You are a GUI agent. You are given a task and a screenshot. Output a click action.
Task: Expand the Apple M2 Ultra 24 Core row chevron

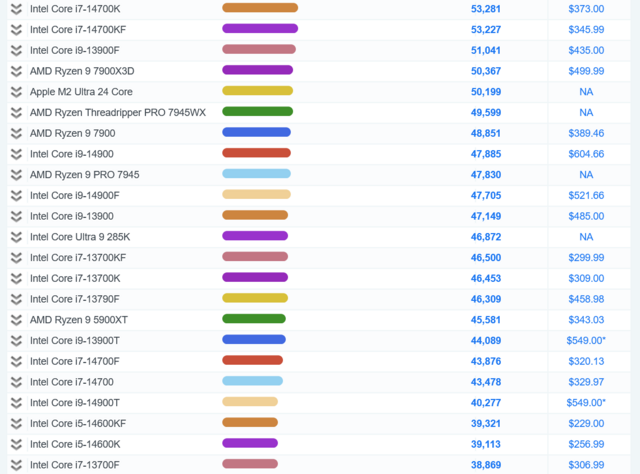click(16, 92)
